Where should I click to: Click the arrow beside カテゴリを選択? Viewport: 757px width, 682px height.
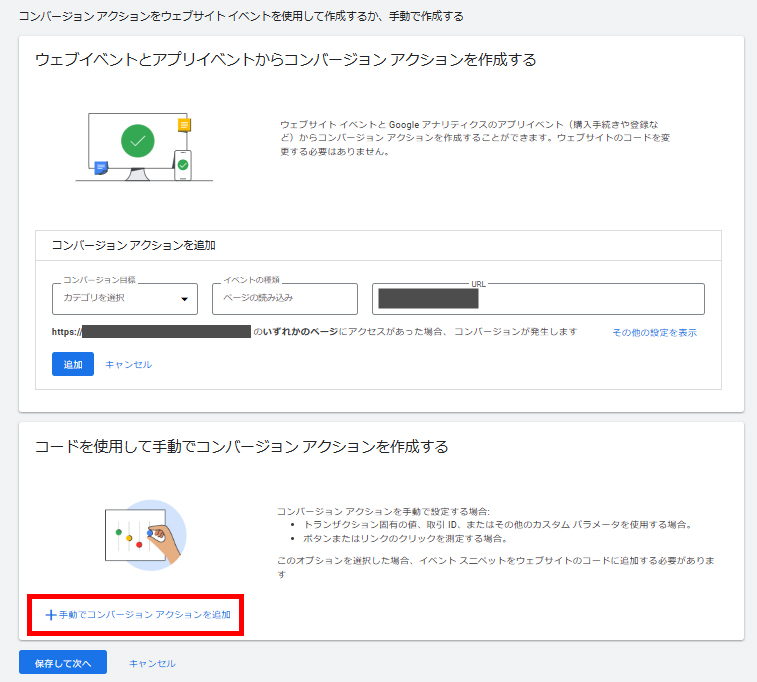click(x=184, y=299)
